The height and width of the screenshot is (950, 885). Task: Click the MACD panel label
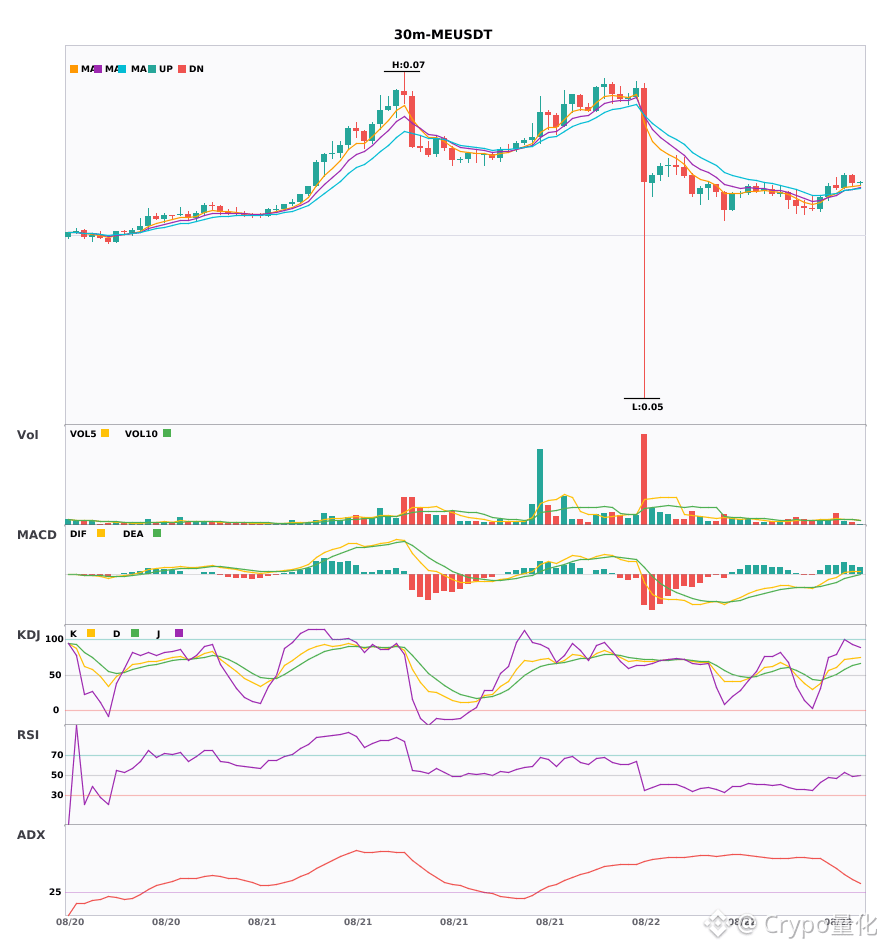(x=36, y=535)
